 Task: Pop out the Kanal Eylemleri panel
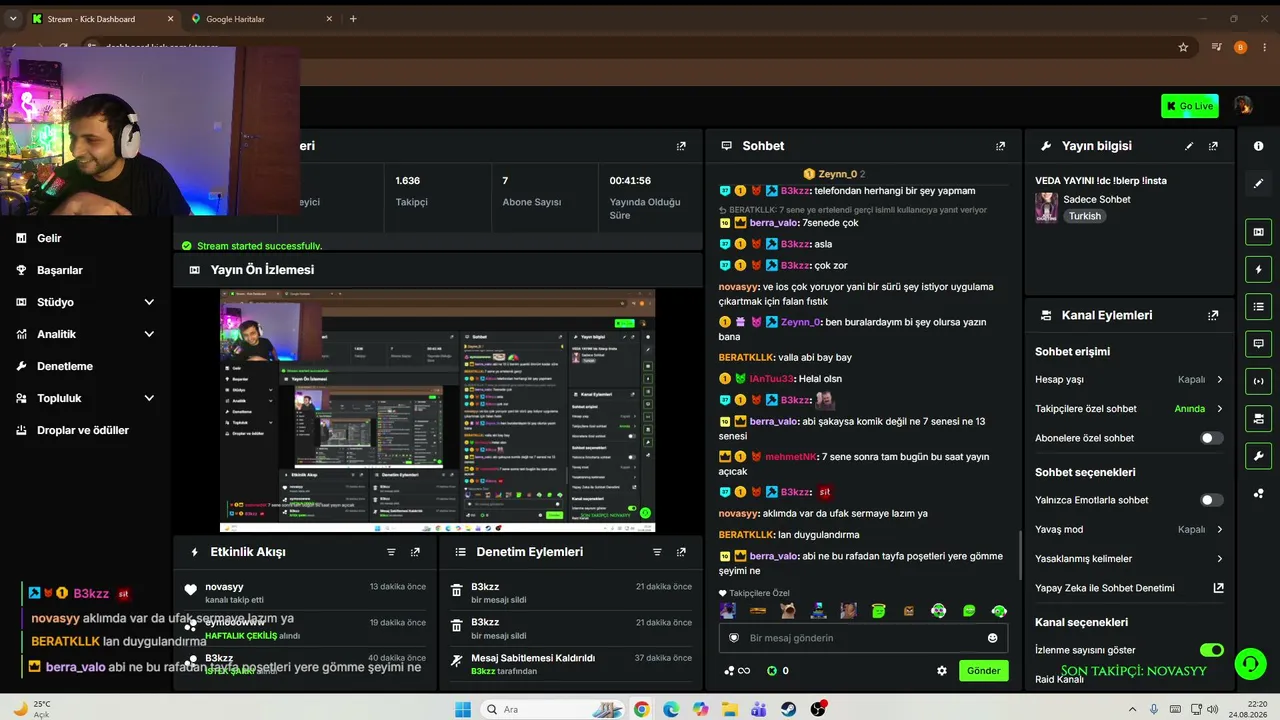(x=1213, y=315)
